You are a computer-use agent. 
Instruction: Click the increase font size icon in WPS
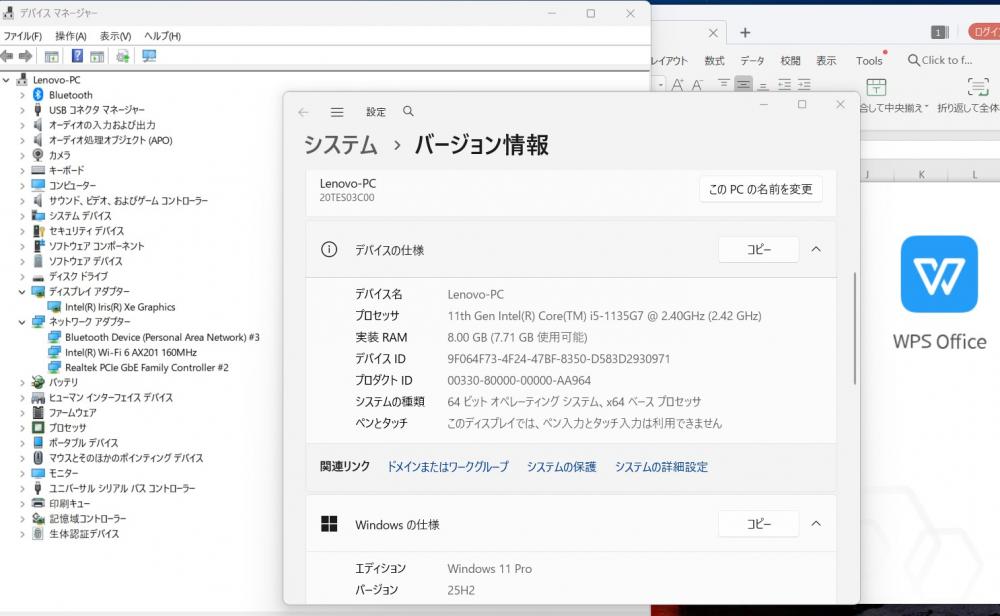coord(678,85)
